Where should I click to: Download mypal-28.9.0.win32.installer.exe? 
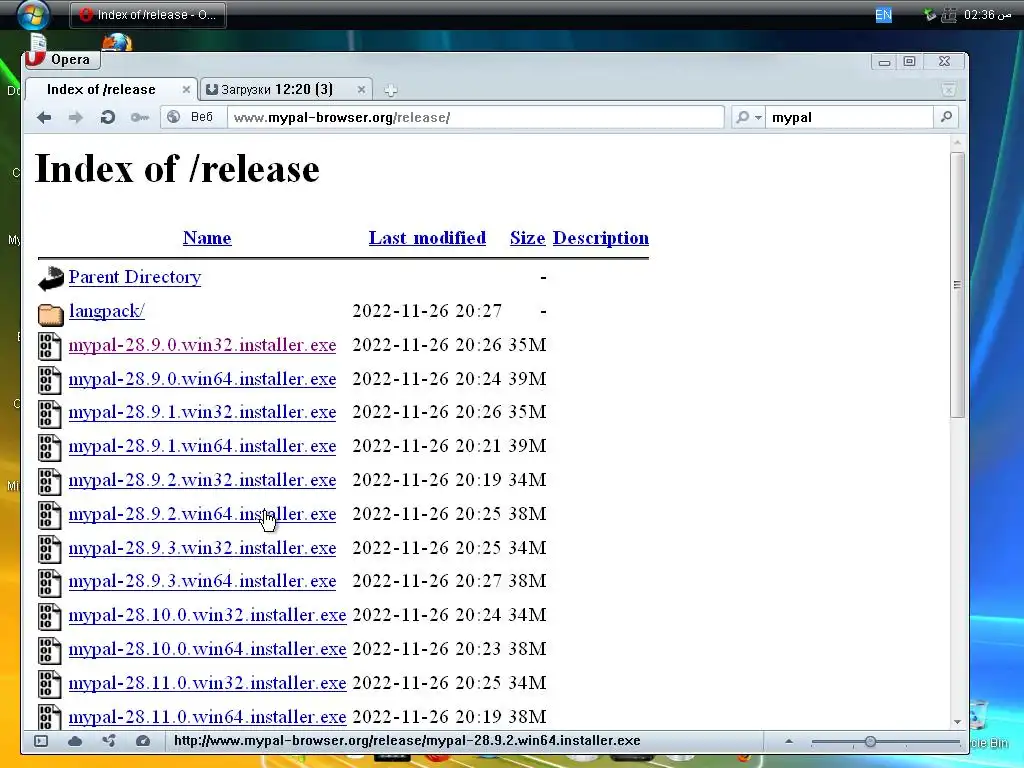(202, 345)
